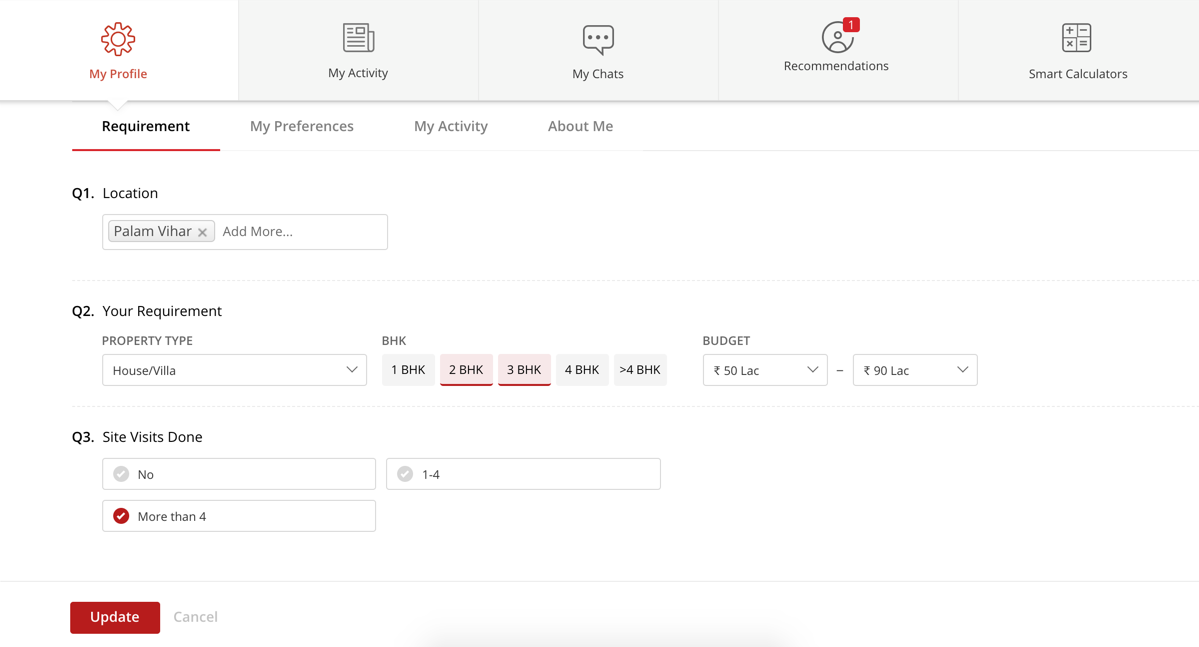Expand the House/Villa property type dropdown
Screen dimensions: 1199x647
234,370
